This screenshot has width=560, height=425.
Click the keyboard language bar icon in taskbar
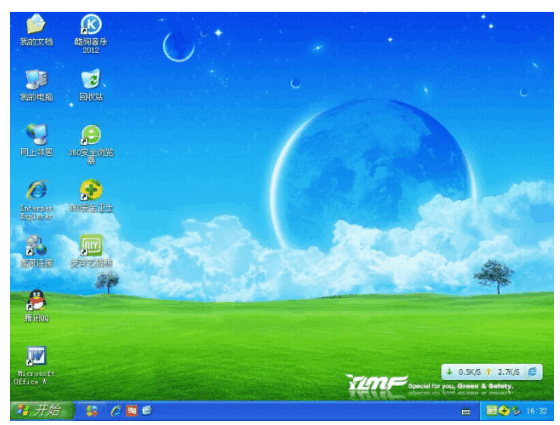click(466, 412)
